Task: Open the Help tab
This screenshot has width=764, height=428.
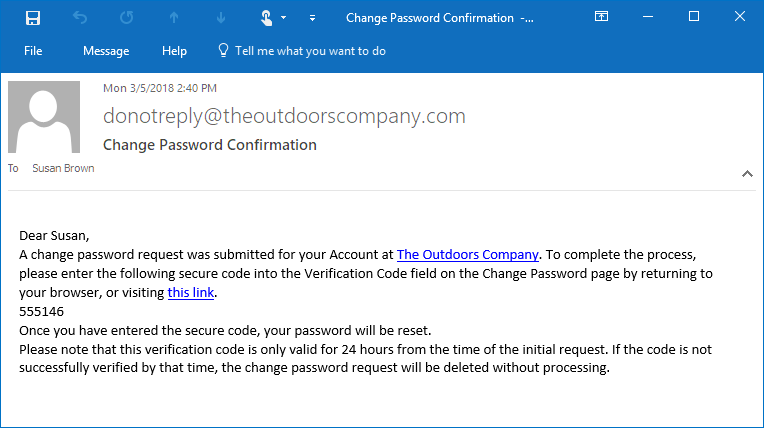Action: 174,51
